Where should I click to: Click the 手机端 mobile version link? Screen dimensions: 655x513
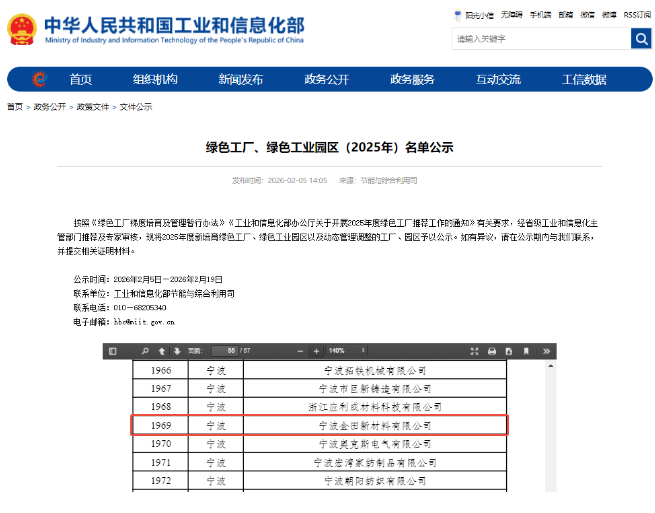click(x=541, y=15)
